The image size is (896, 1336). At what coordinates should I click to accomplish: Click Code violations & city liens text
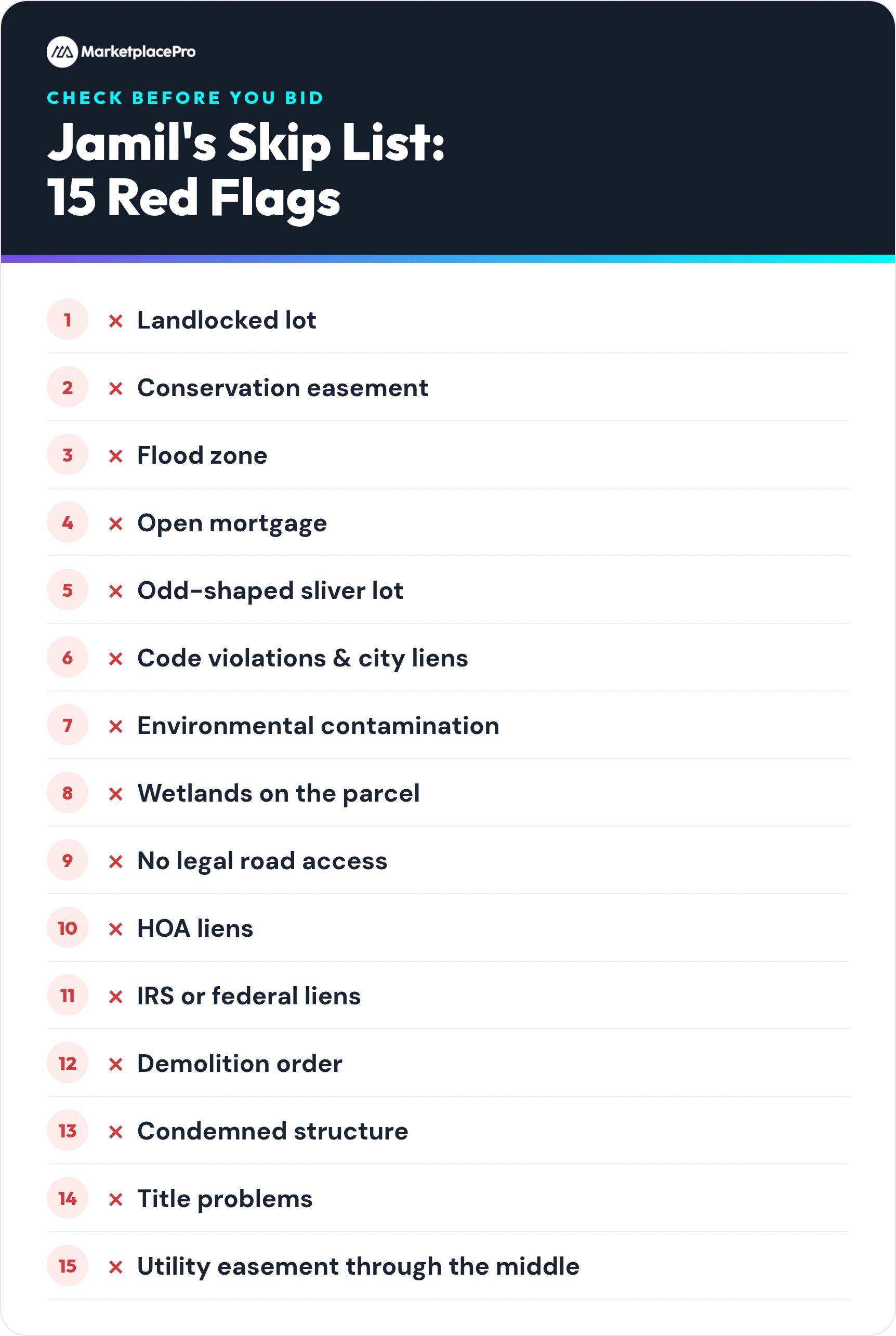pos(303,658)
